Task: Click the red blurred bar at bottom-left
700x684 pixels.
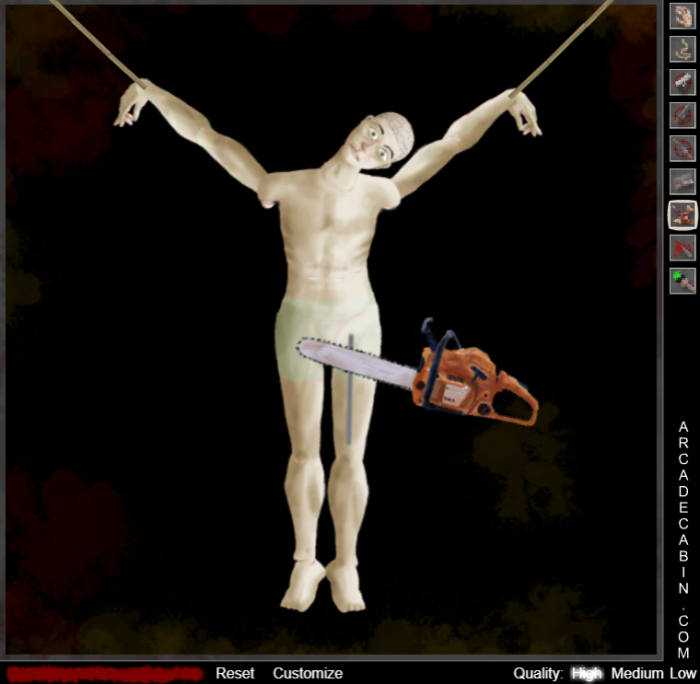Action: point(104,673)
